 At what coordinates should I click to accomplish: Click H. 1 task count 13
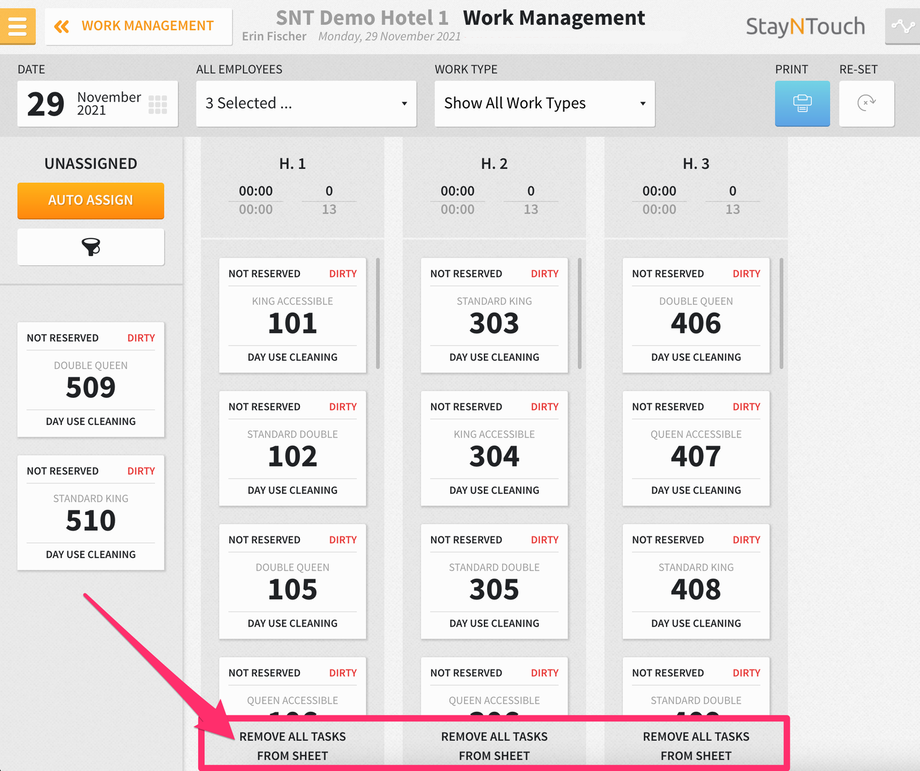coord(329,209)
